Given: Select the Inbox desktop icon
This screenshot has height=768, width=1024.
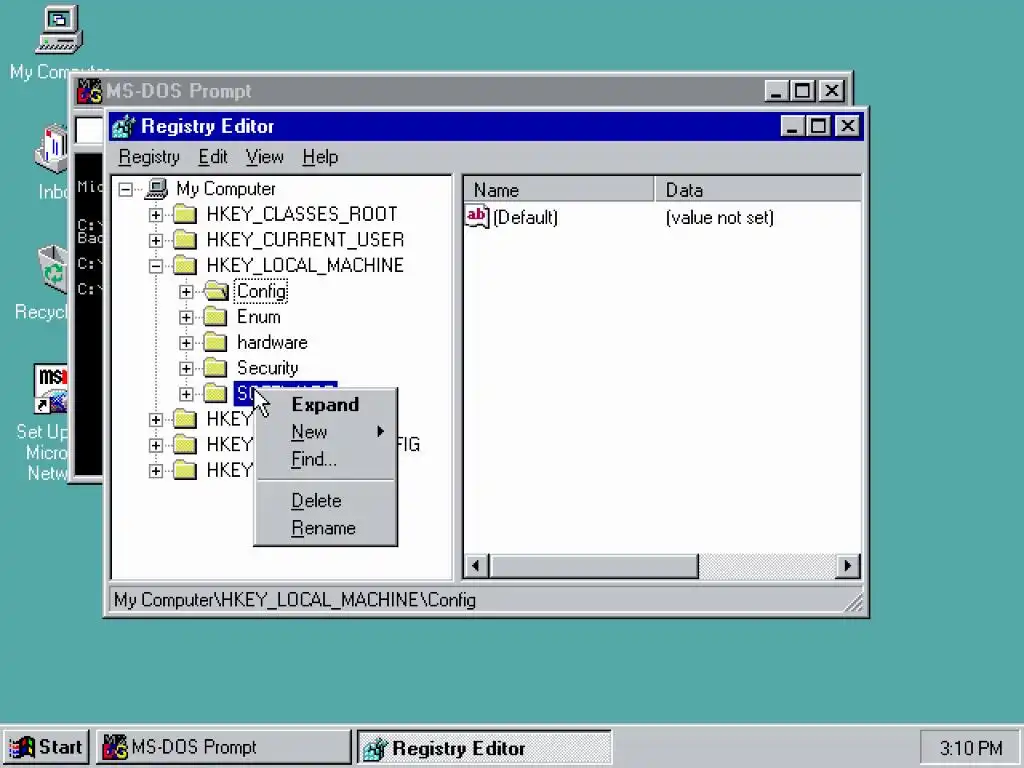Looking at the screenshot, I should (x=52, y=149).
